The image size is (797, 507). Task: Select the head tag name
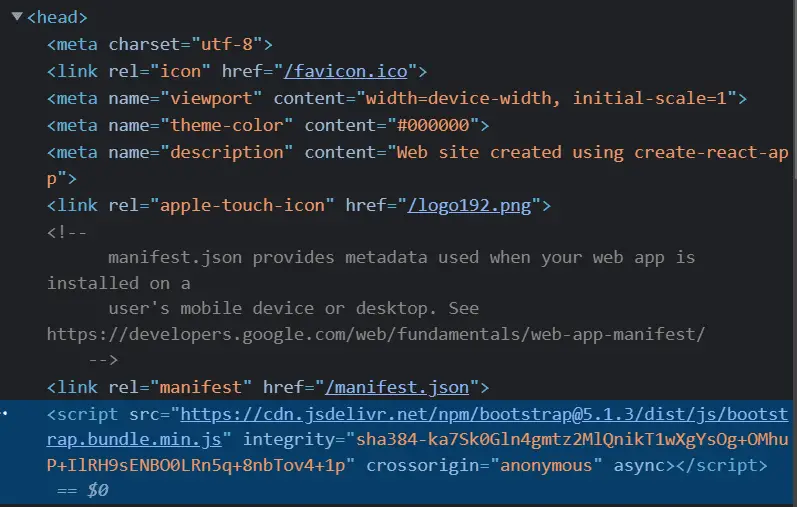pos(57,17)
